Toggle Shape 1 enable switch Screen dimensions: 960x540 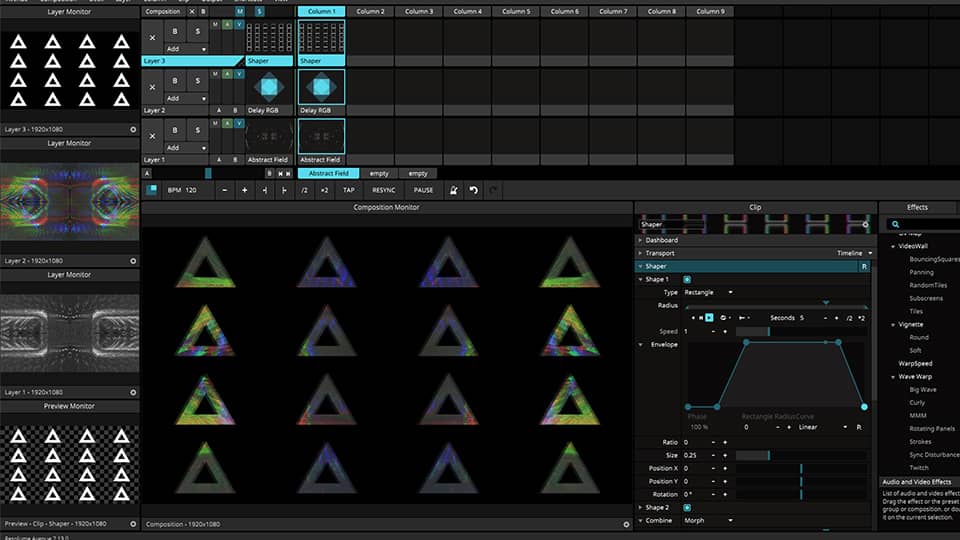pos(687,279)
